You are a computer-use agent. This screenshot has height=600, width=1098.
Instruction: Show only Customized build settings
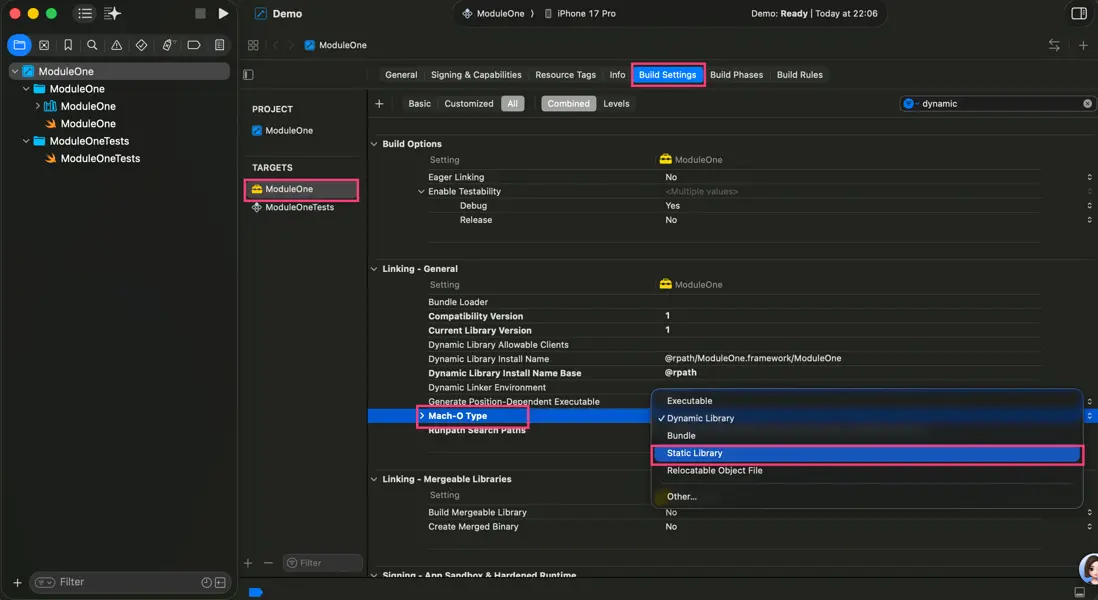point(468,104)
